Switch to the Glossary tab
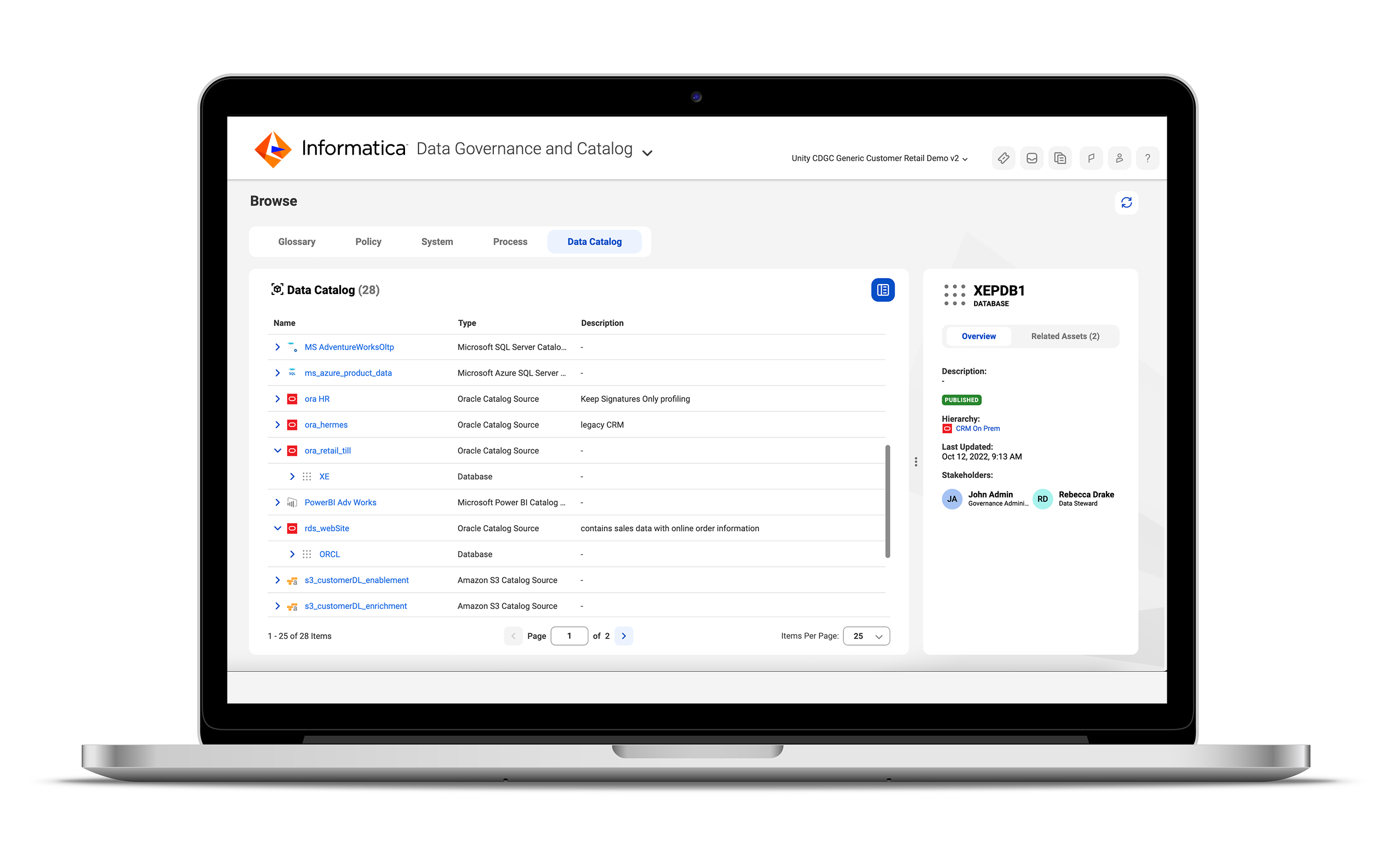 296,241
